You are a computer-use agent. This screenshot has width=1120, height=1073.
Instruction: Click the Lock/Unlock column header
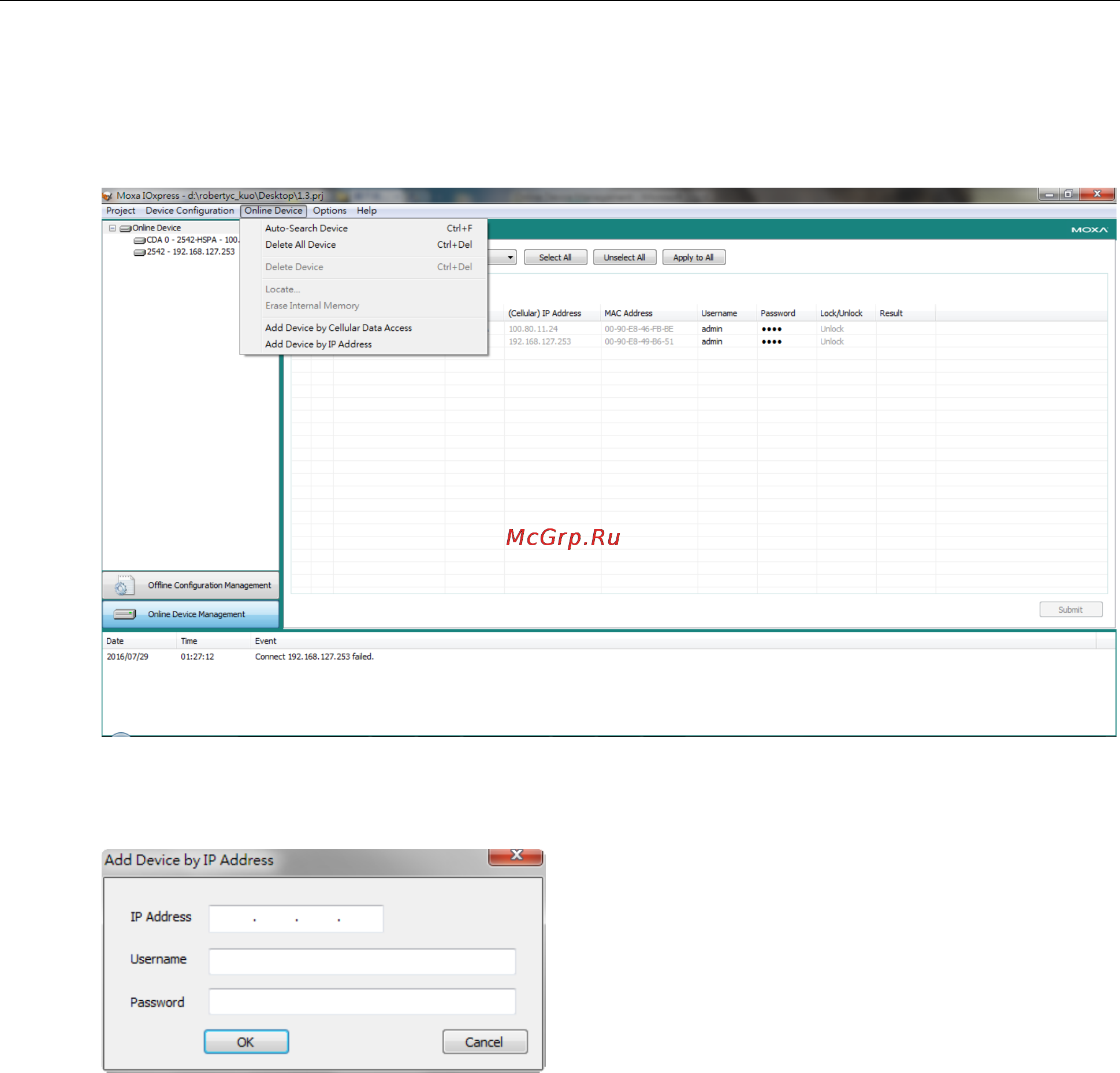pyautogui.click(x=846, y=314)
